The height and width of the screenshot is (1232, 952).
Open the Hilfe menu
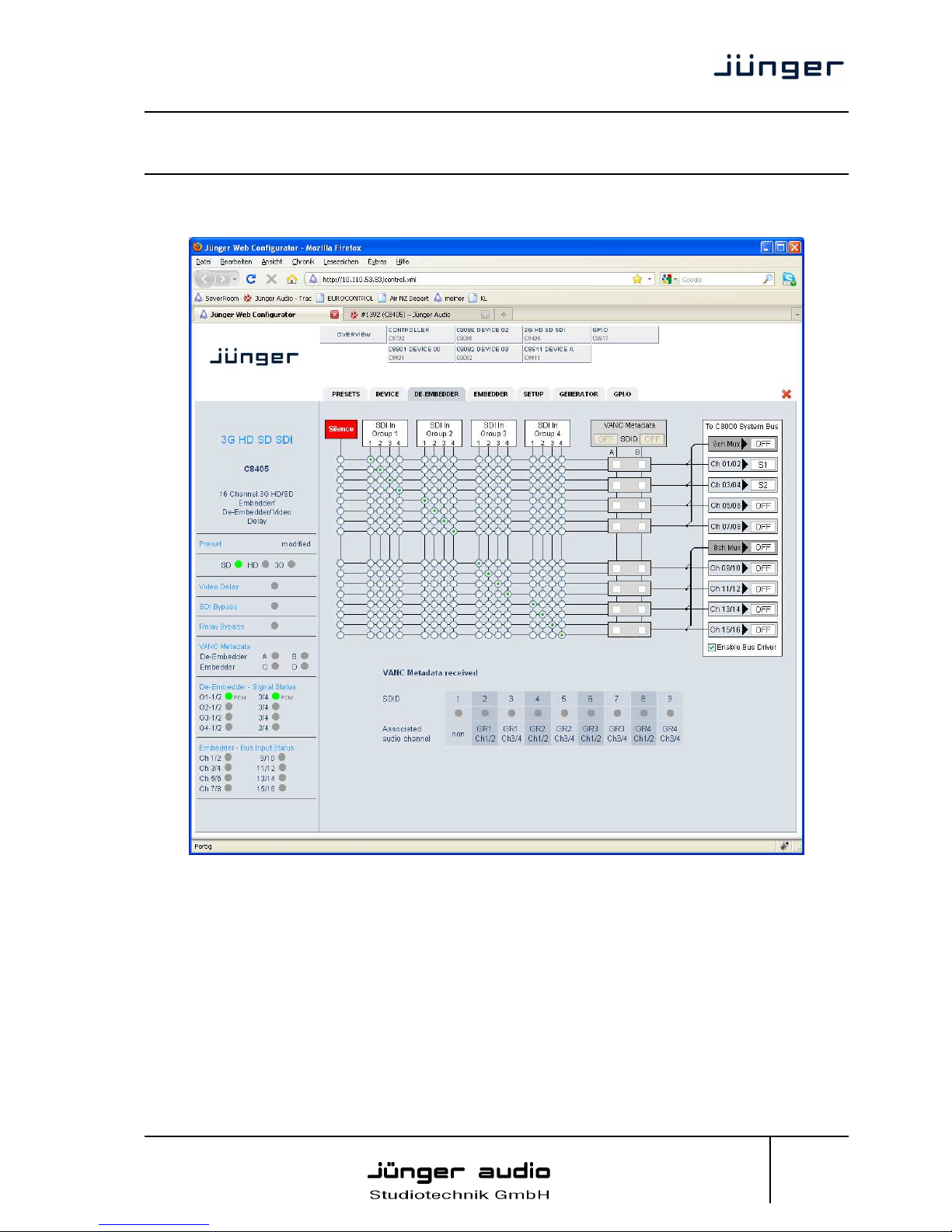(403, 262)
